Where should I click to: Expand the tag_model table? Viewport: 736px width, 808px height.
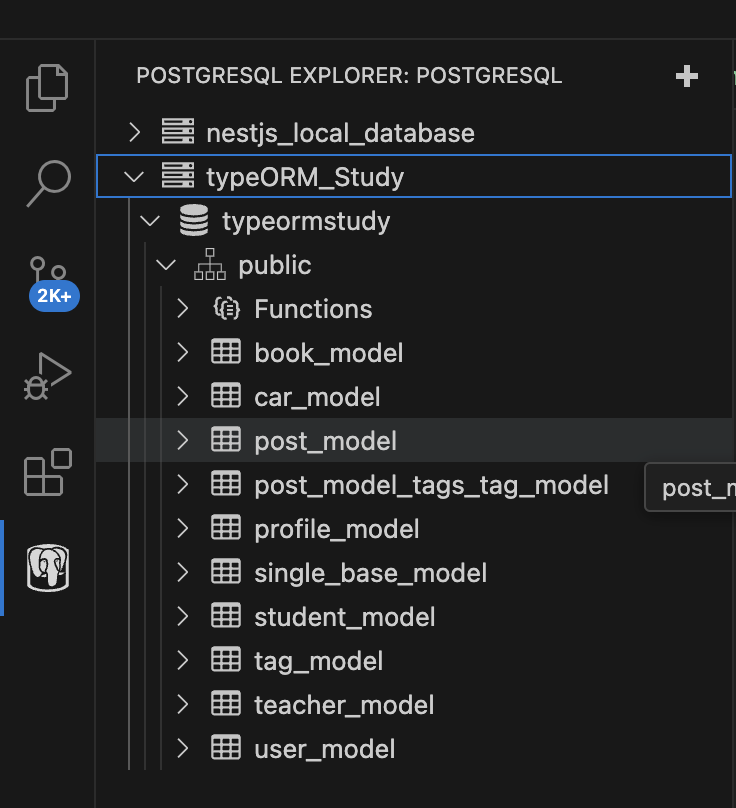[182, 661]
